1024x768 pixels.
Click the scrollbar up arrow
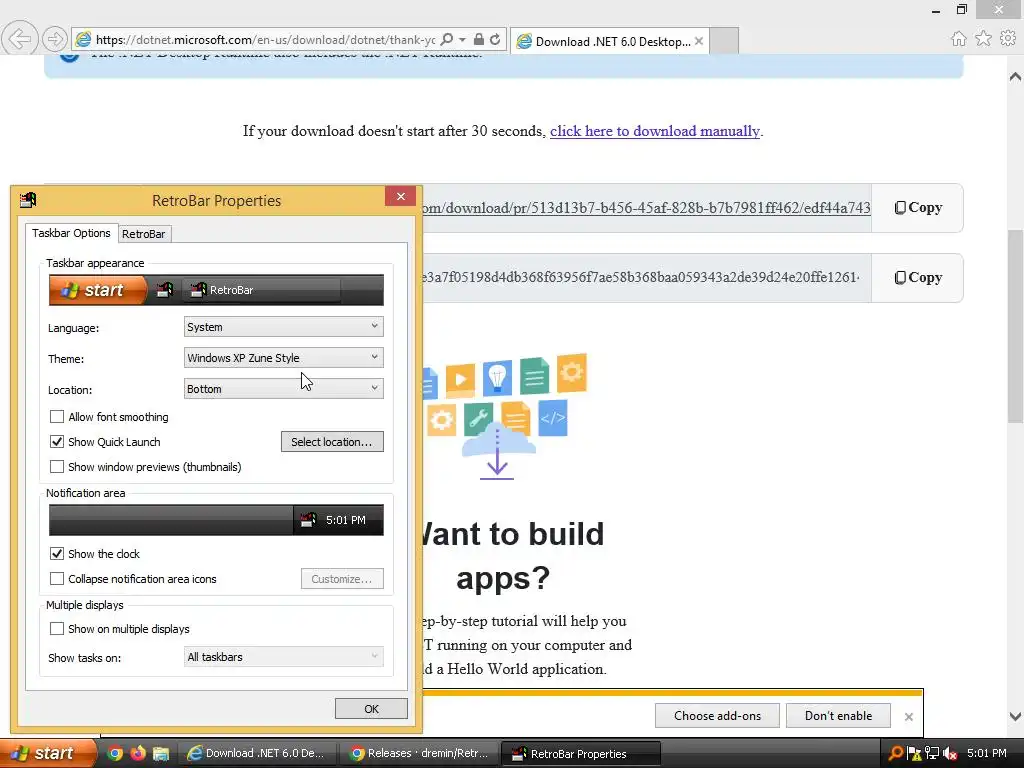[x=1015, y=77]
